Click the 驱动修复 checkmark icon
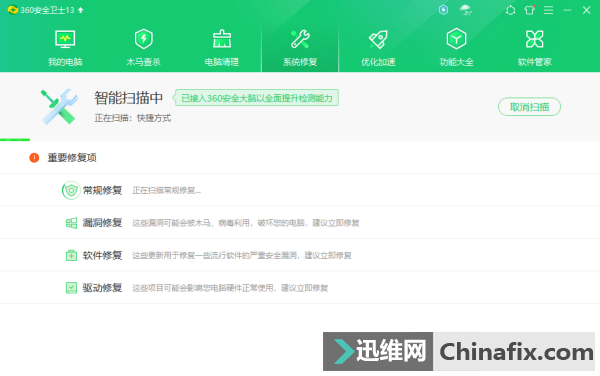Image resolution: width=600 pixels, height=376 pixels. (x=71, y=288)
